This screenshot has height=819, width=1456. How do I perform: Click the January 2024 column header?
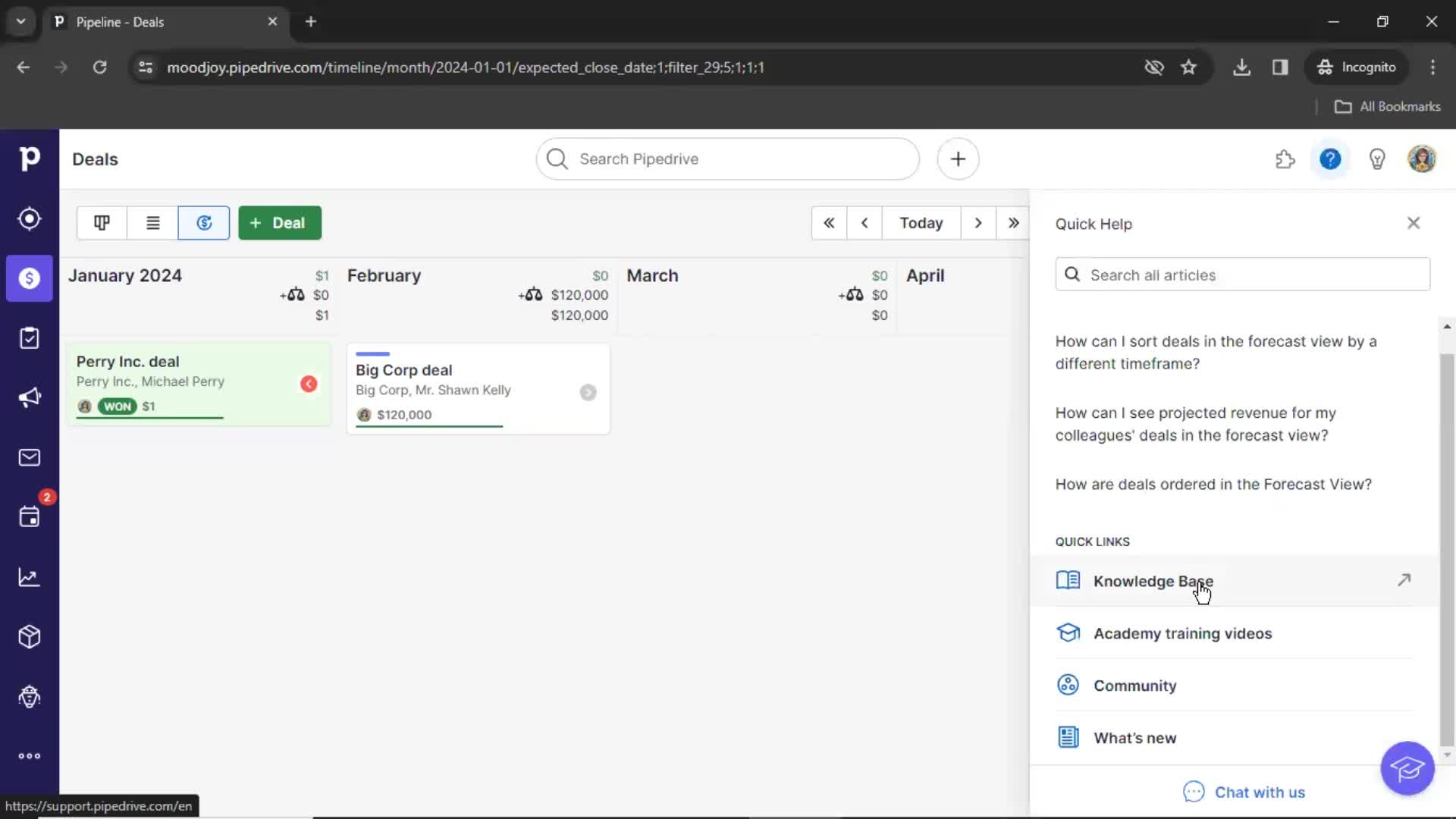[125, 275]
